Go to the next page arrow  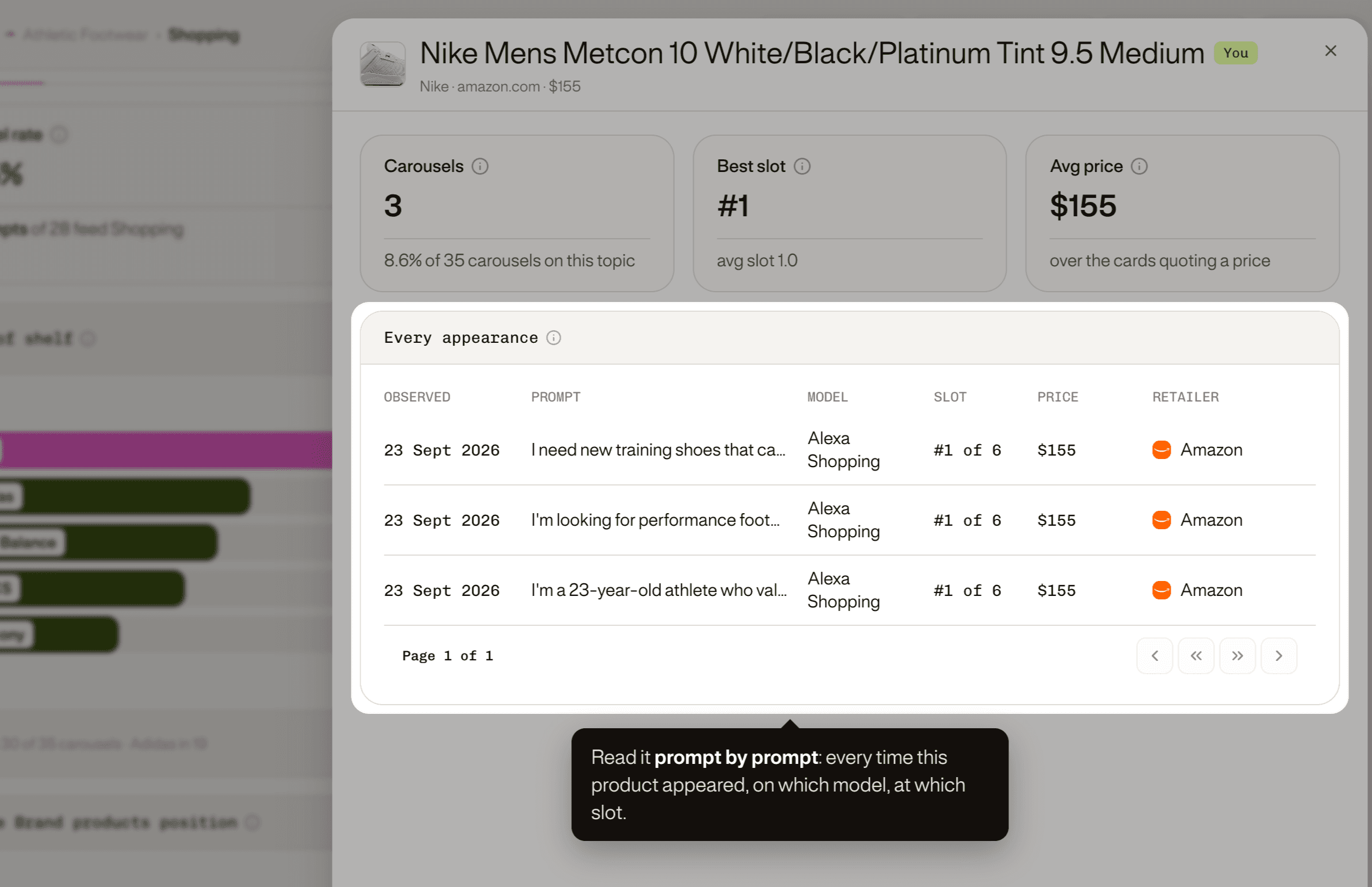click(1279, 655)
